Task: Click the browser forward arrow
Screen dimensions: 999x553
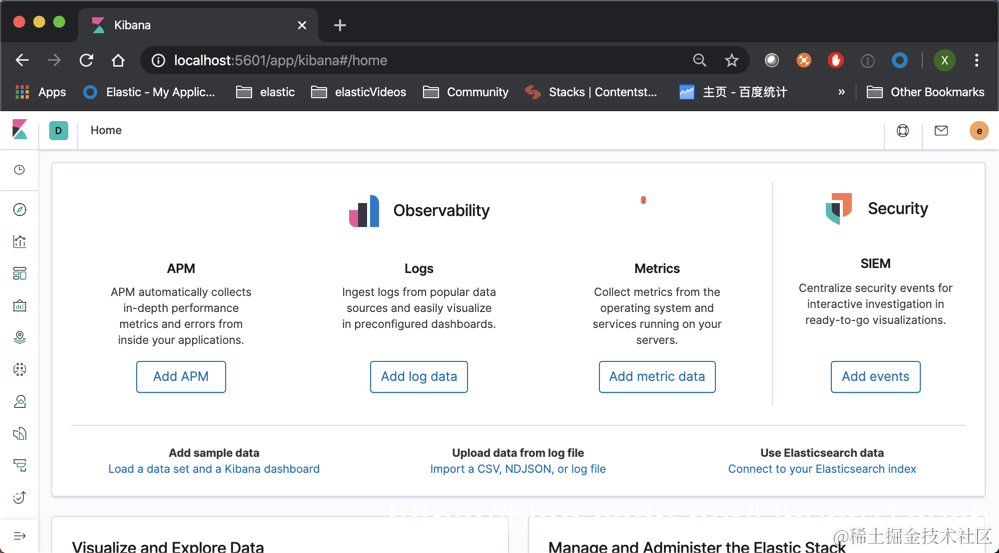Action: (x=54, y=61)
